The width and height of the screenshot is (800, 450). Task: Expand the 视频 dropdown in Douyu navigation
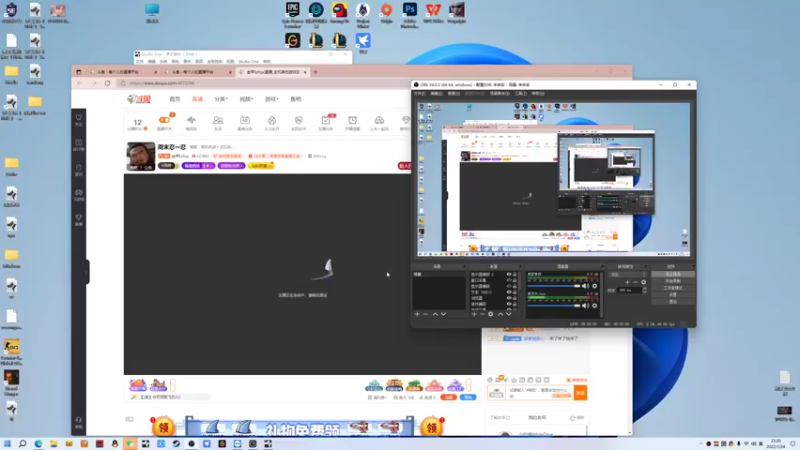(x=246, y=99)
